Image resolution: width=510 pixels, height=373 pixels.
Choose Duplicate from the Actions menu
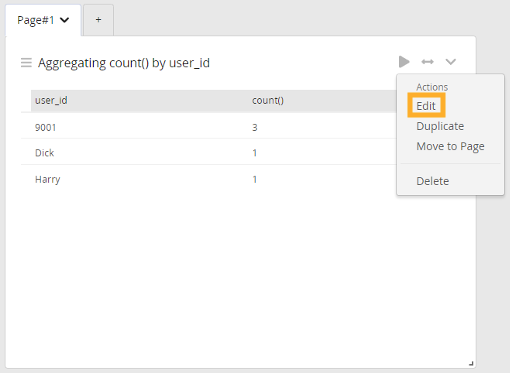click(440, 126)
